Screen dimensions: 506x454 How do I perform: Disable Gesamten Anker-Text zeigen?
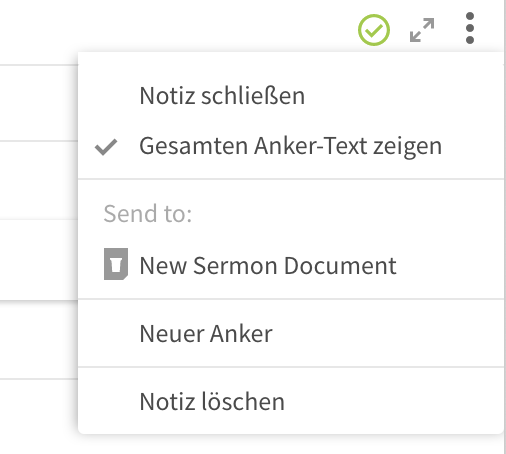(x=291, y=146)
